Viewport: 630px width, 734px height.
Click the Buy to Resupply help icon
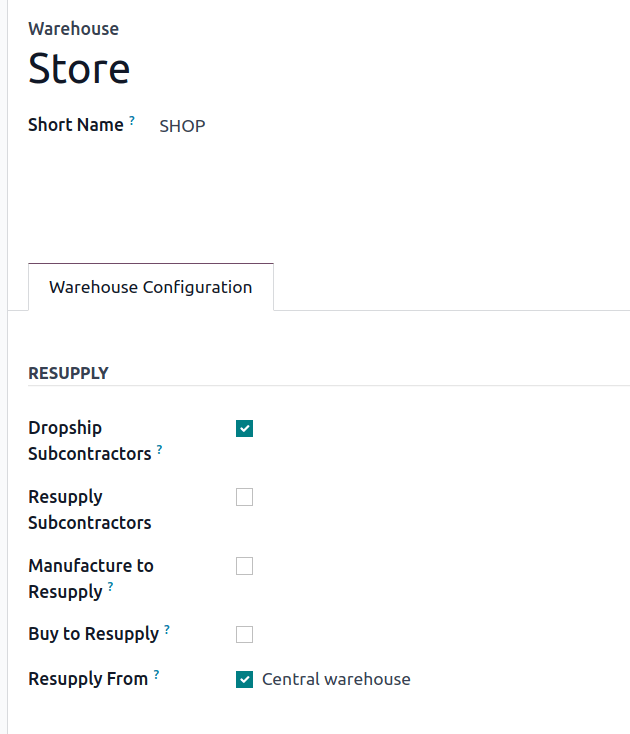(167, 630)
